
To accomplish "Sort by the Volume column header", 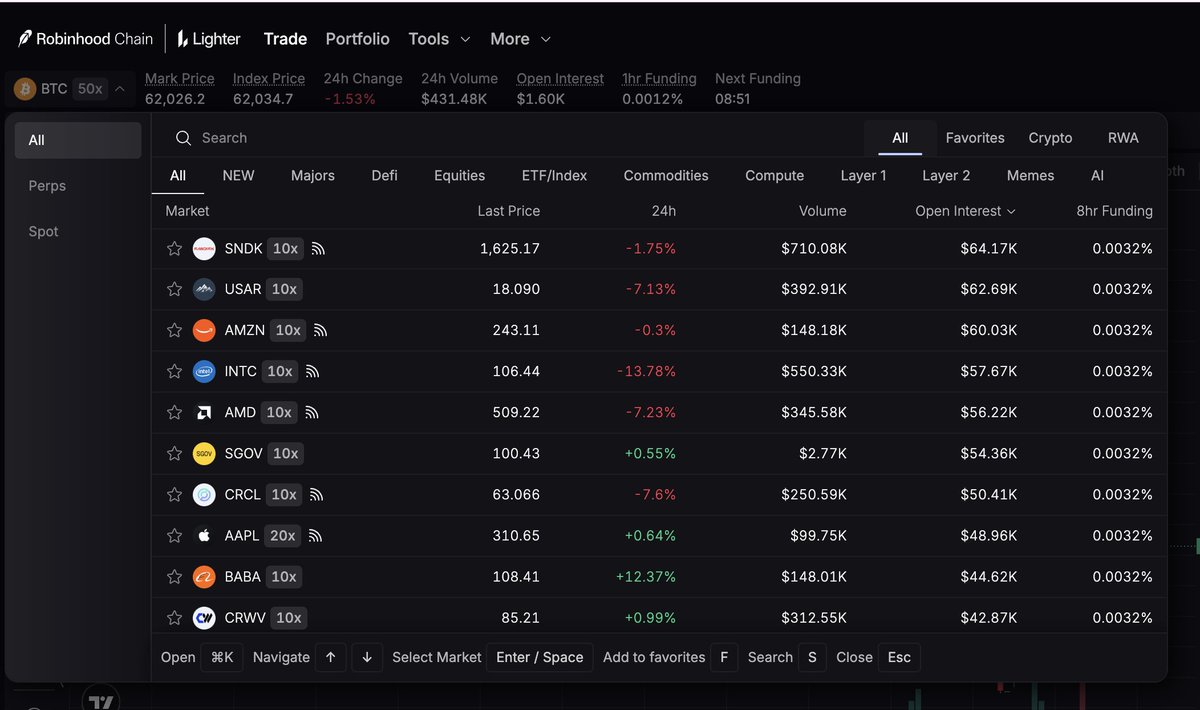I will pyautogui.click(x=822, y=211).
